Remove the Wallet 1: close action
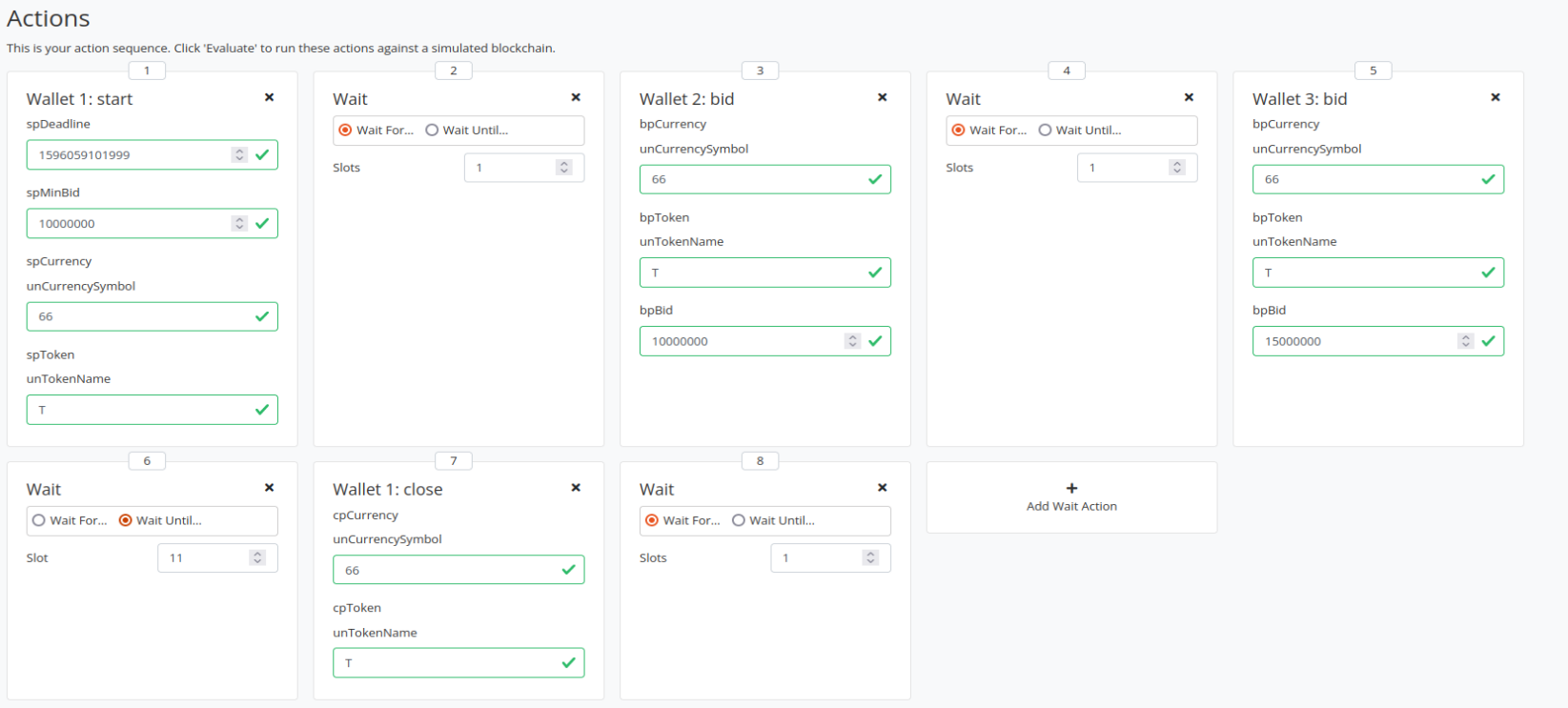This screenshot has height=708, width=1568. pos(576,488)
